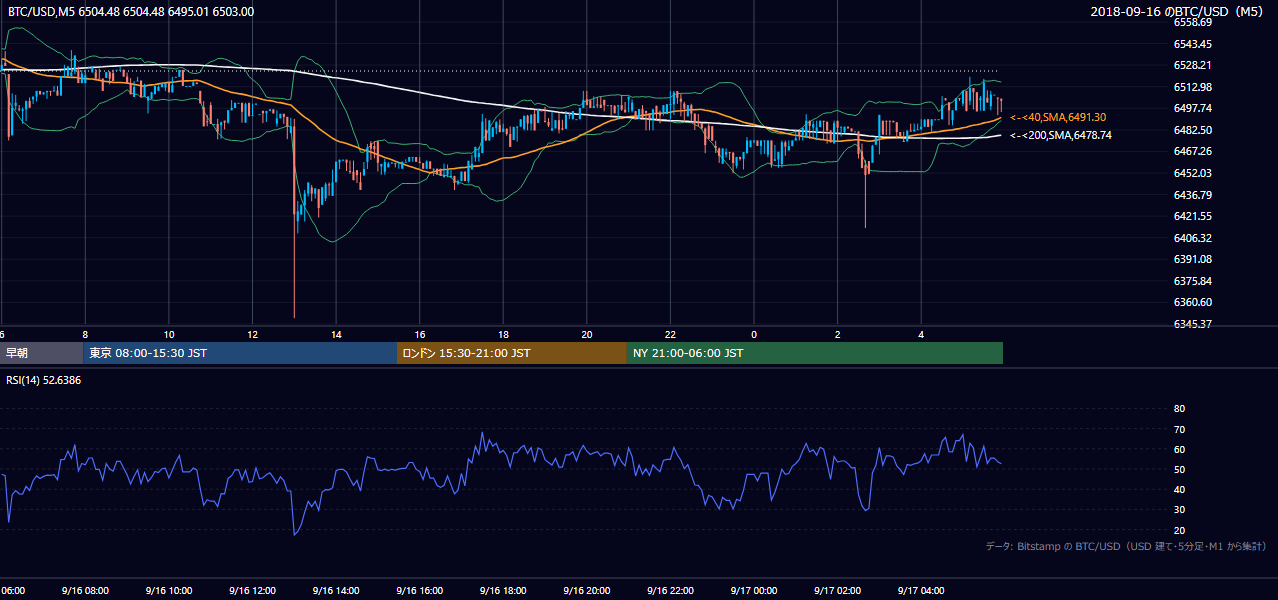Click the 9/16 20:00 date label
The image size is (1278, 600).
coord(587,590)
